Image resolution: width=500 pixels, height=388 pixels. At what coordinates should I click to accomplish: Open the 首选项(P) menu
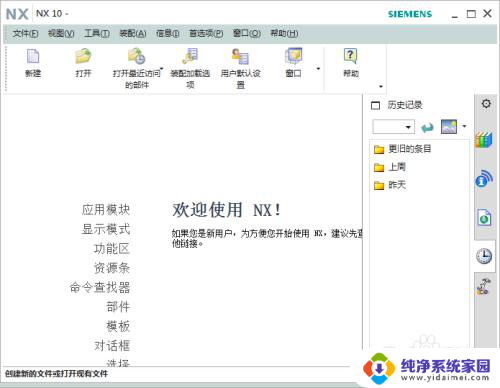206,33
